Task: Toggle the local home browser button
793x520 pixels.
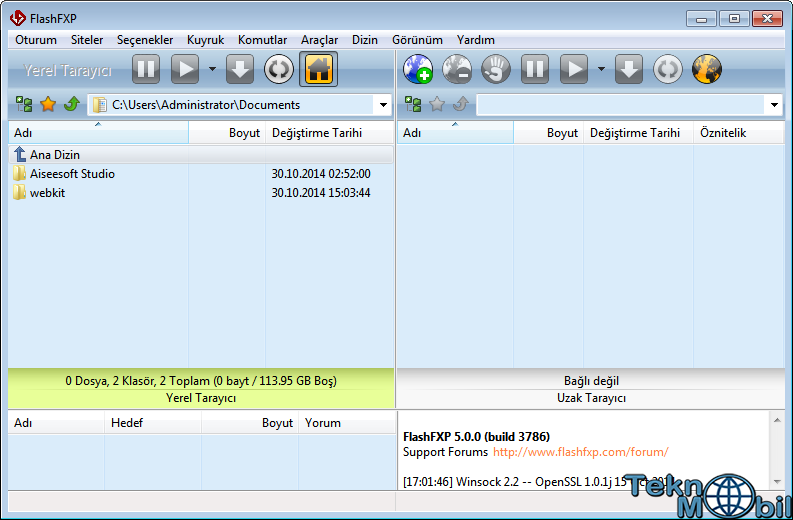Action: click(319, 69)
